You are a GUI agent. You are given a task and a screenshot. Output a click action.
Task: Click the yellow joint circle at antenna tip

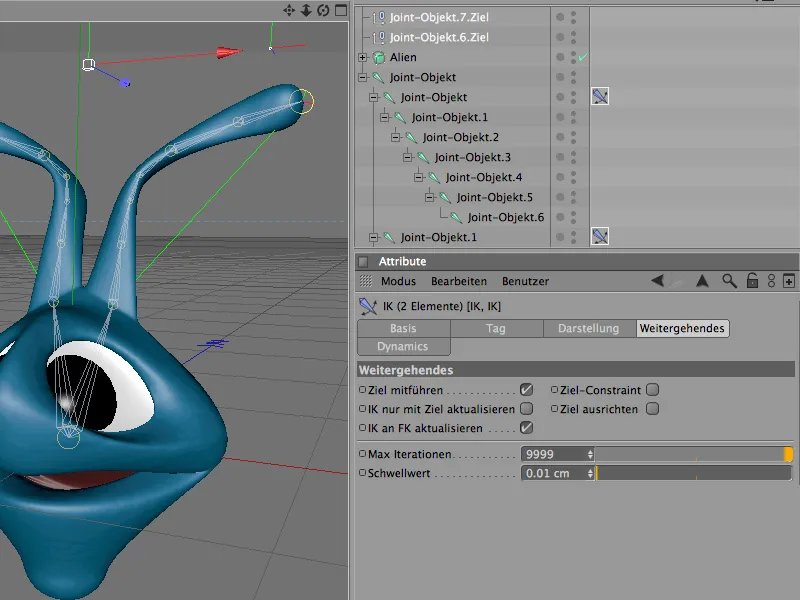pyautogui.click(x=302, y=101)
